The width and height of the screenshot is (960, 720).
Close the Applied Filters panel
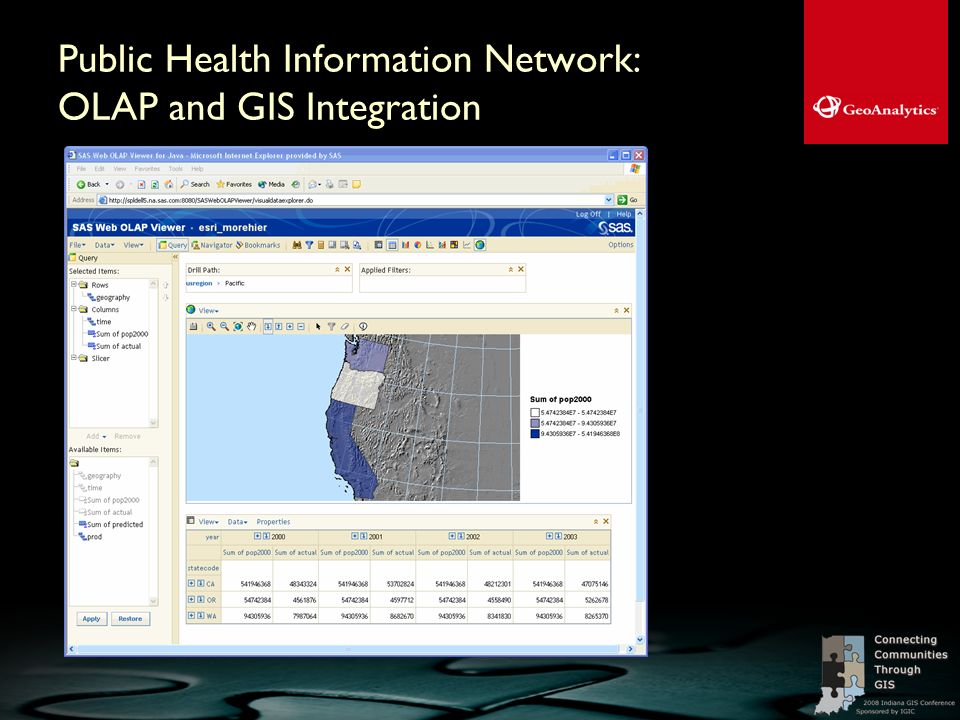521,269
